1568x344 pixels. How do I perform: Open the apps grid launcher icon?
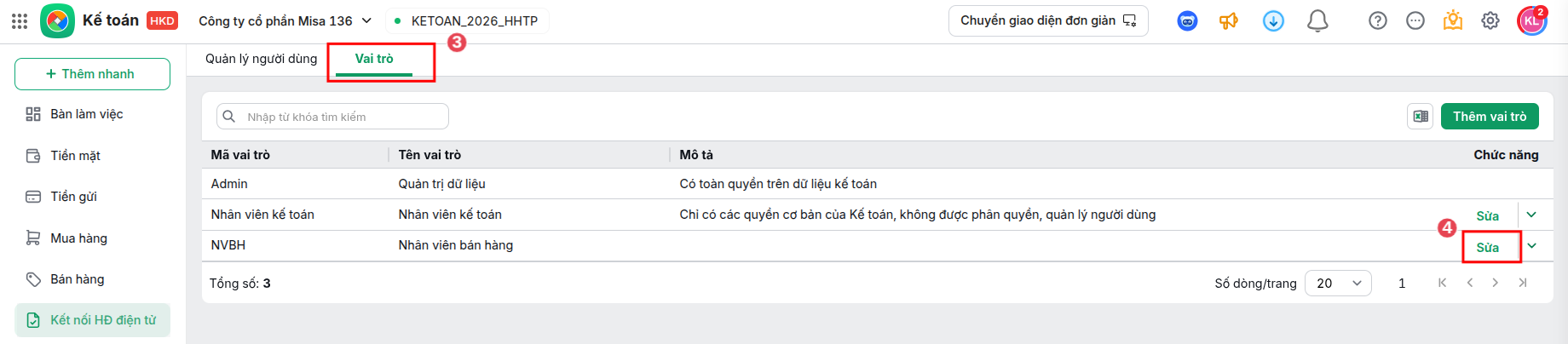pos(20,21)
